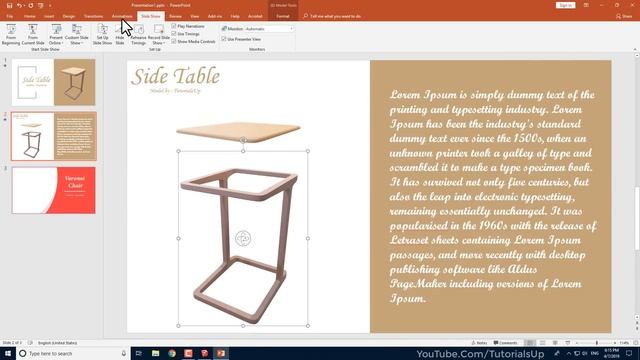This screenshot has width=640, height=360.
Task: Click the zoom slider
Action: click(x=596, y=343)
